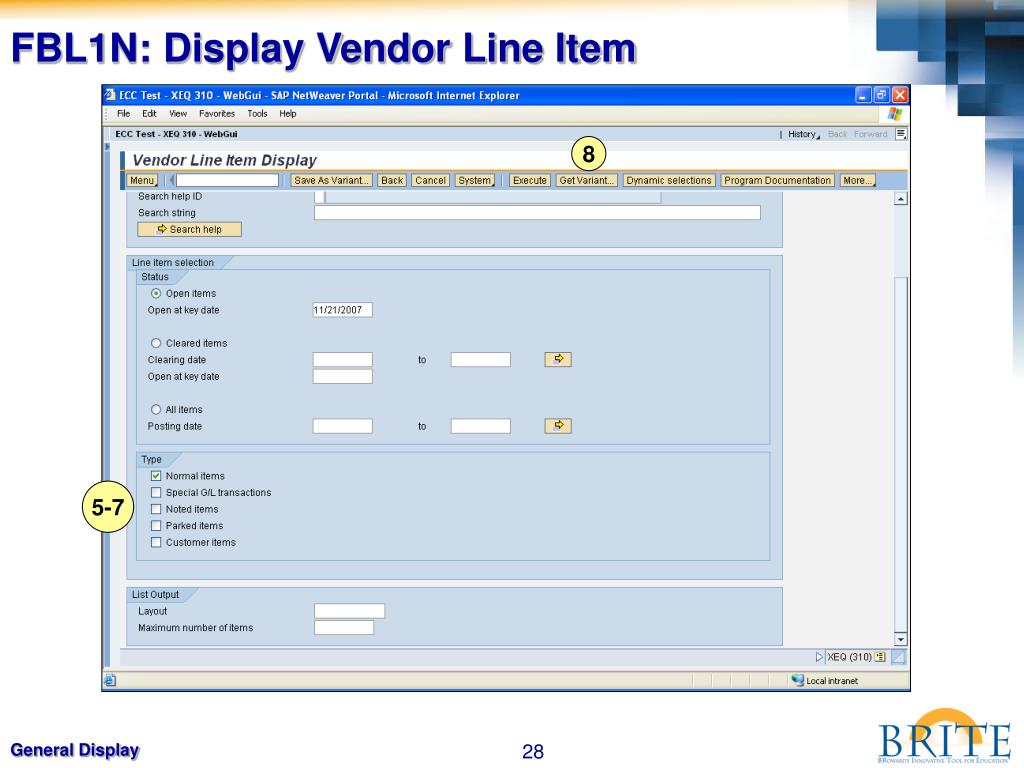1024x768 pixels.
Task: Click the Clearing date from field
Action: pyautogui.click(x=342, y=359)
